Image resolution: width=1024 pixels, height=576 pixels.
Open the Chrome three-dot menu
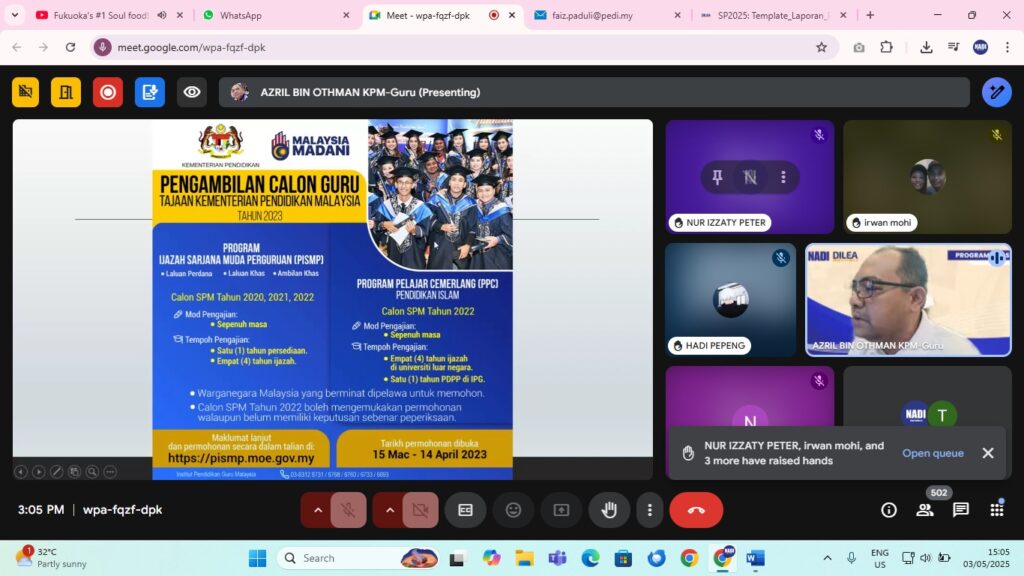coord(1007,47)
